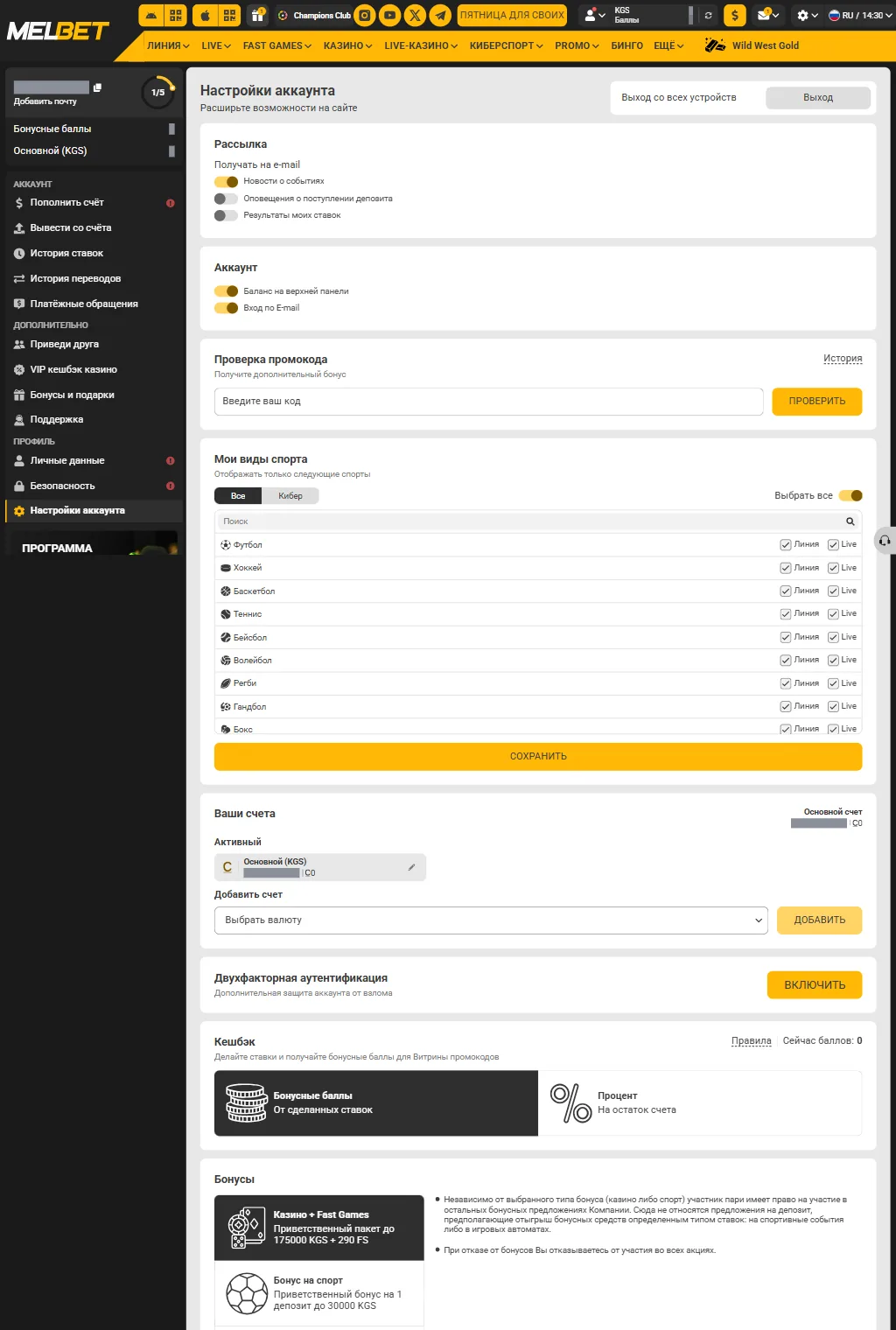The height and width of the screenshot is (1330, 896).
Task: Expand the ЕЩЁ menu
Action: [668, 45]
